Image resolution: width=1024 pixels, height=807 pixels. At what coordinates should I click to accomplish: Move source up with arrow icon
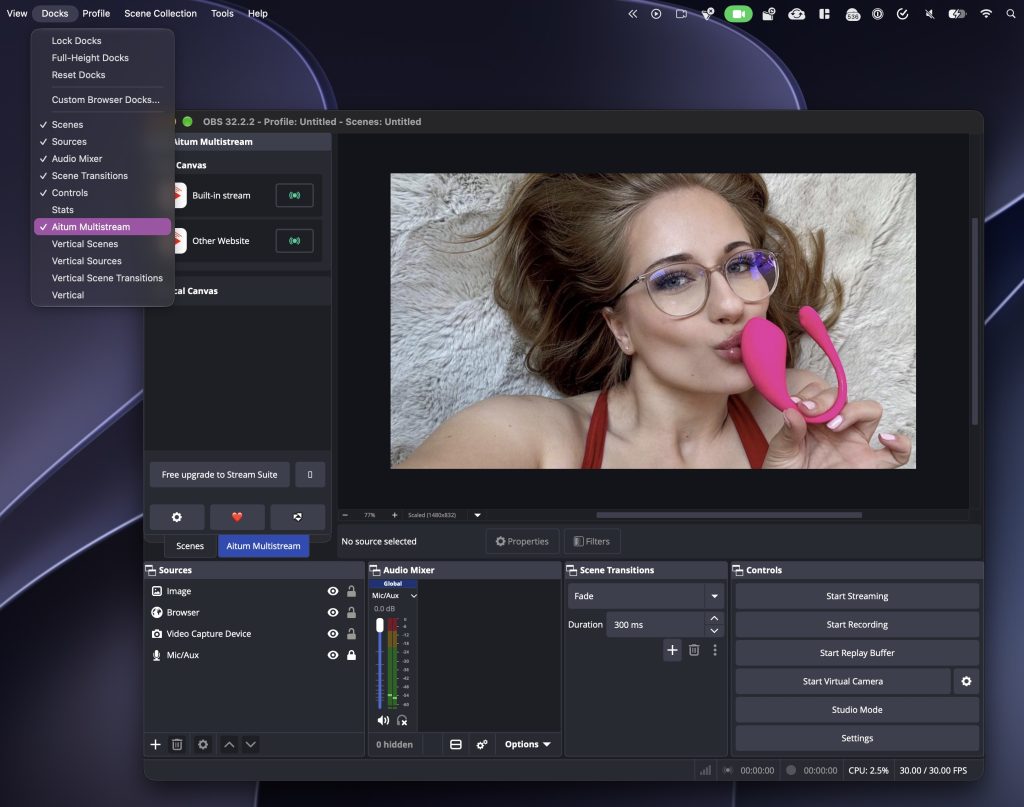(x=229, y=744)
